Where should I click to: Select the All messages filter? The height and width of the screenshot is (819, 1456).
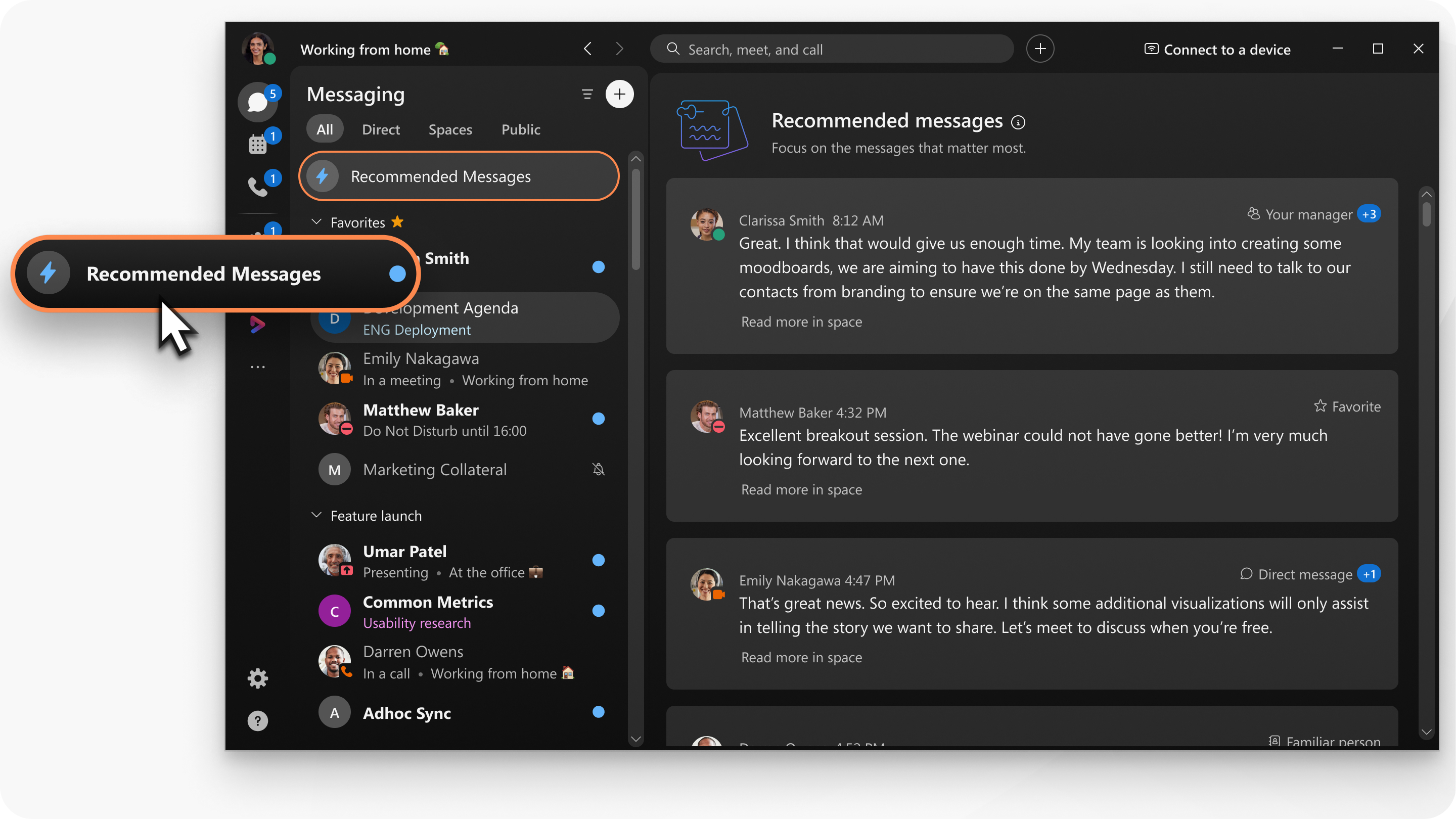pos(324,128)
